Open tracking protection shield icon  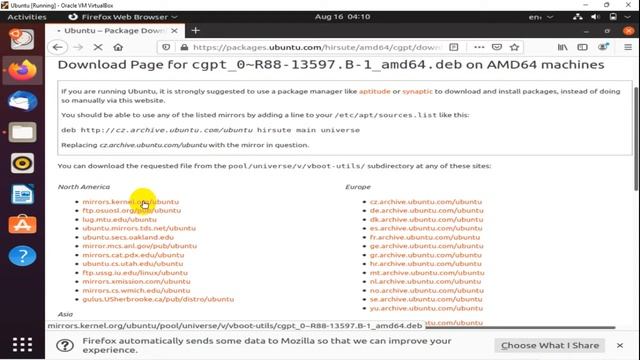click(166, 47)
